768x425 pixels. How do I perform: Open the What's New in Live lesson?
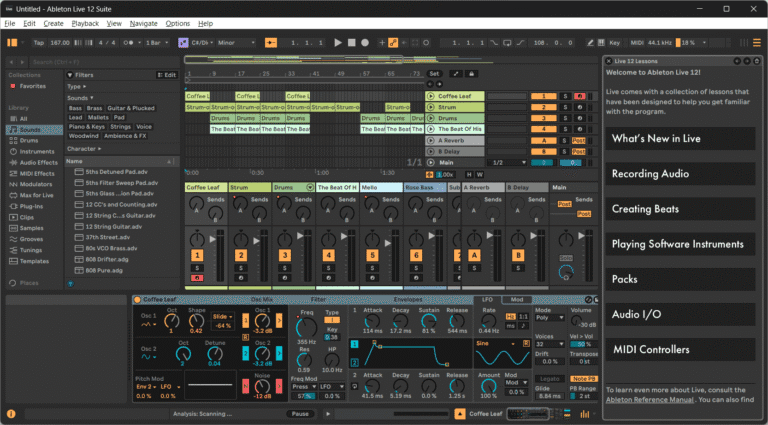(x=680, y=139)
